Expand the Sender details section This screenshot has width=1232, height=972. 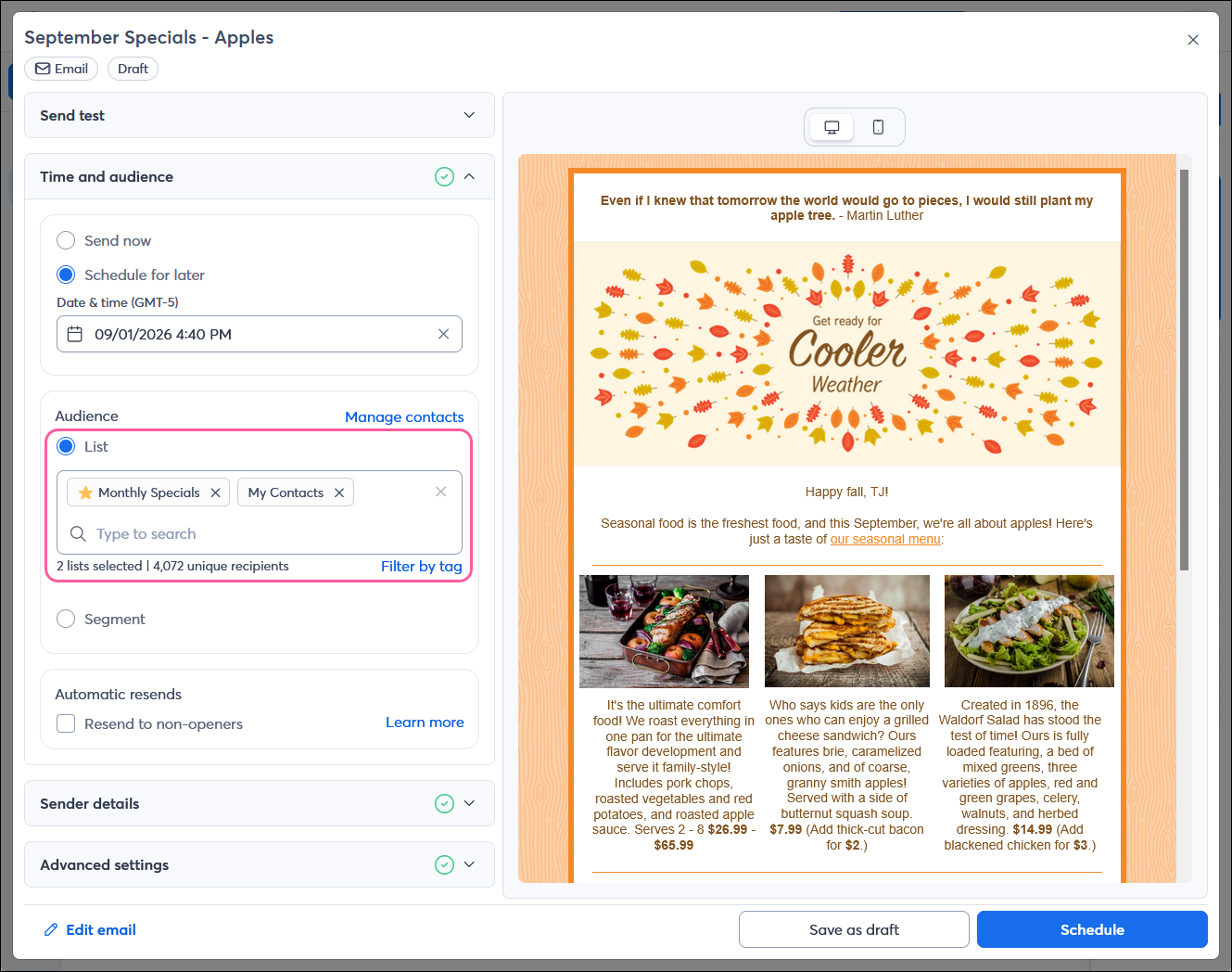(x=469, y=803)
